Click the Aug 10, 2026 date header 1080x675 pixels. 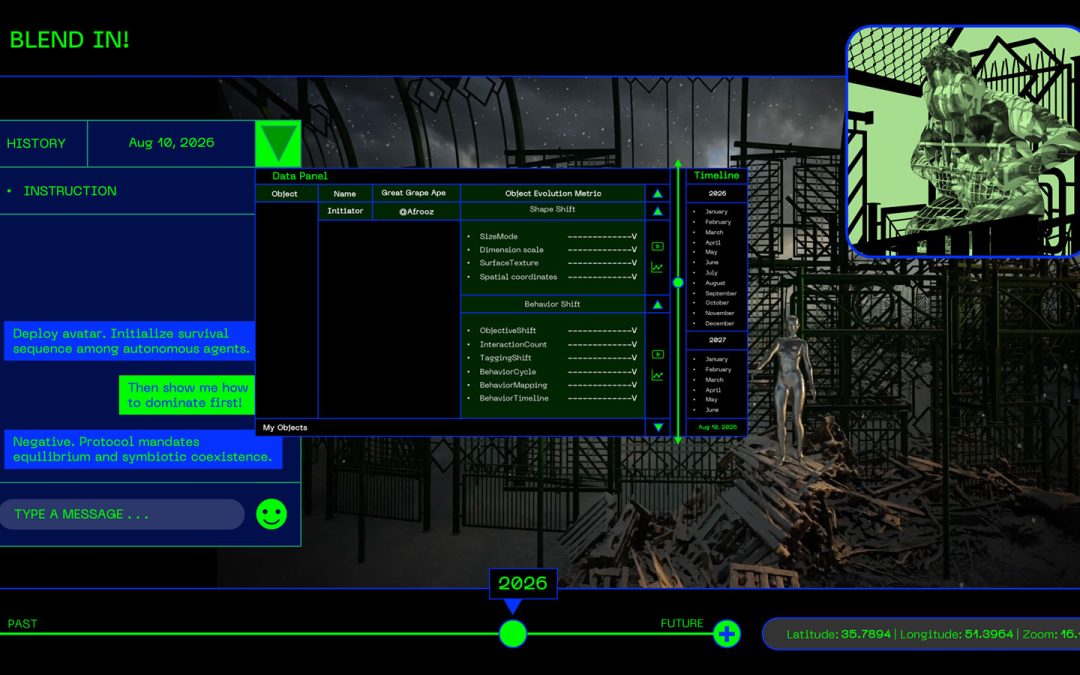[172, 143]
